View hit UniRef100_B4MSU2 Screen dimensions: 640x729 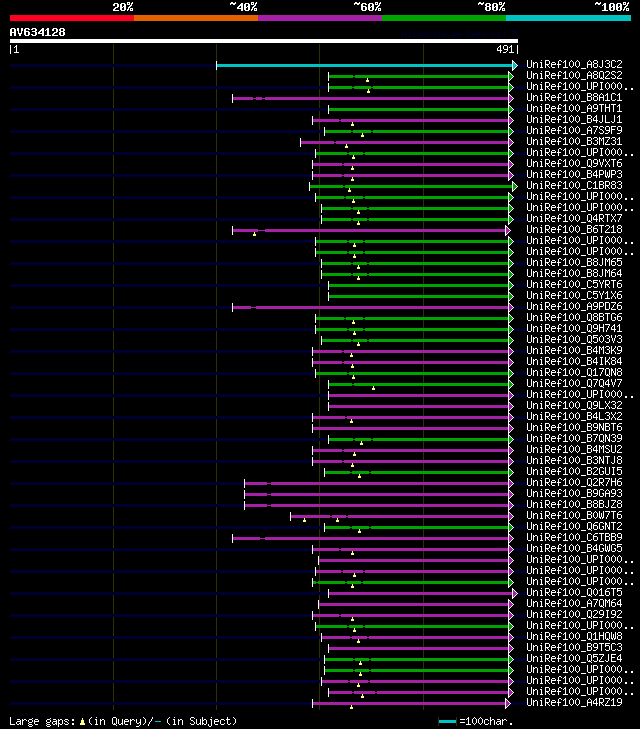click(x=574, y=450)
